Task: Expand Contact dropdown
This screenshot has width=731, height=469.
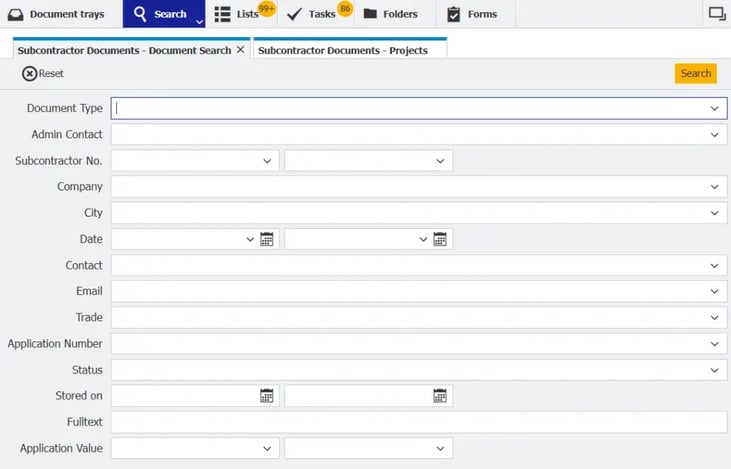Action: tap(714, 266)
